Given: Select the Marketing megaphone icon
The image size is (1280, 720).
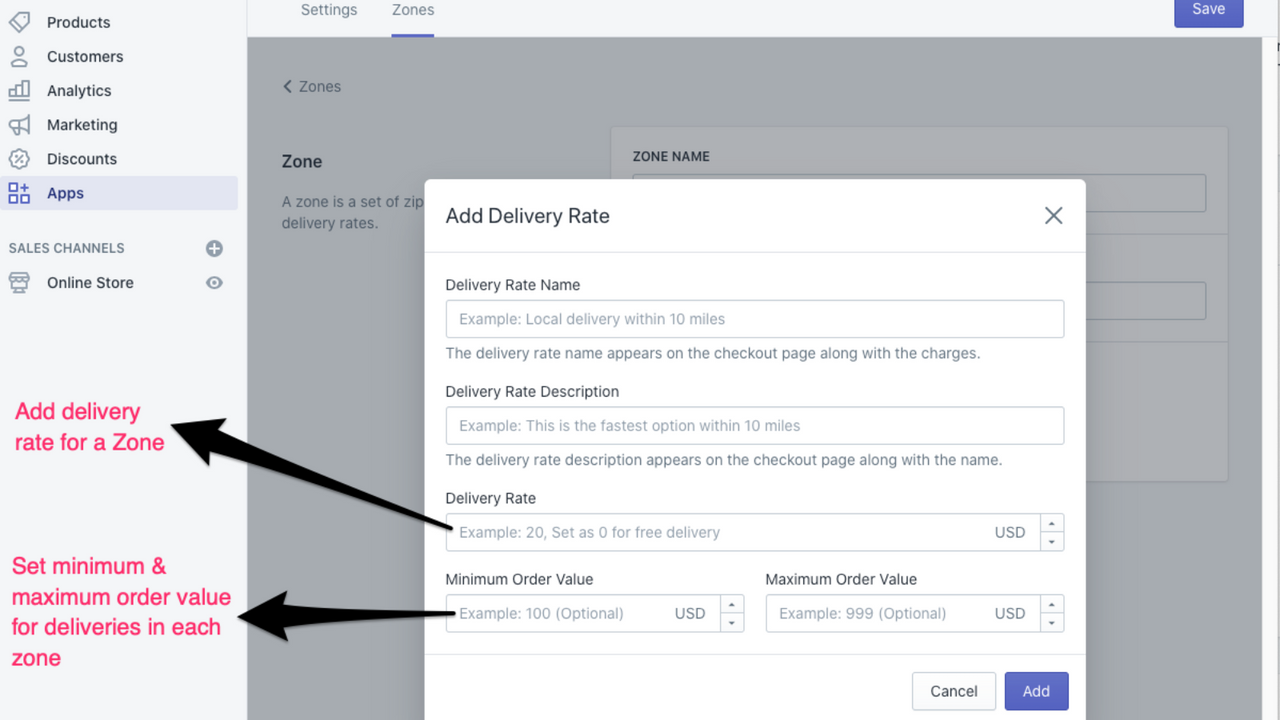Looking at the screenshot, I should tap(19, 124).
